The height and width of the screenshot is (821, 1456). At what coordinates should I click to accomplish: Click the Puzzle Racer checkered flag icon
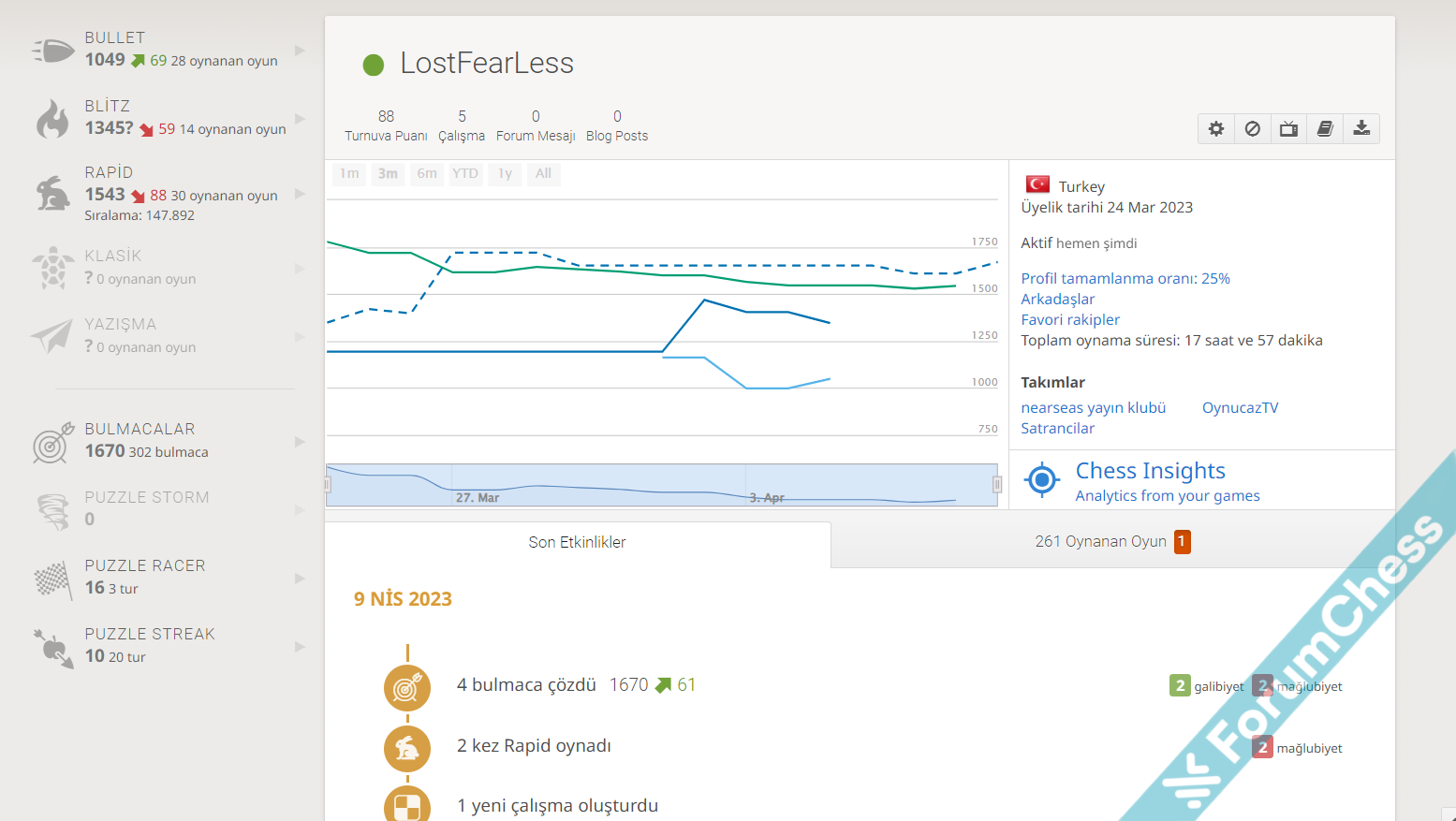pos(53,579)
